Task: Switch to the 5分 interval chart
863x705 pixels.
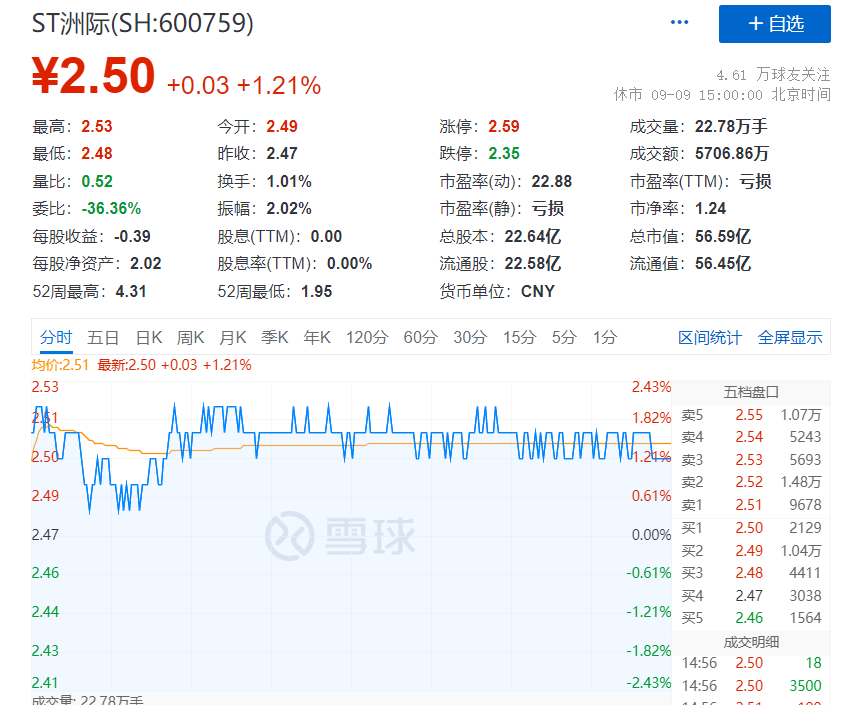Action: [564, 338]
